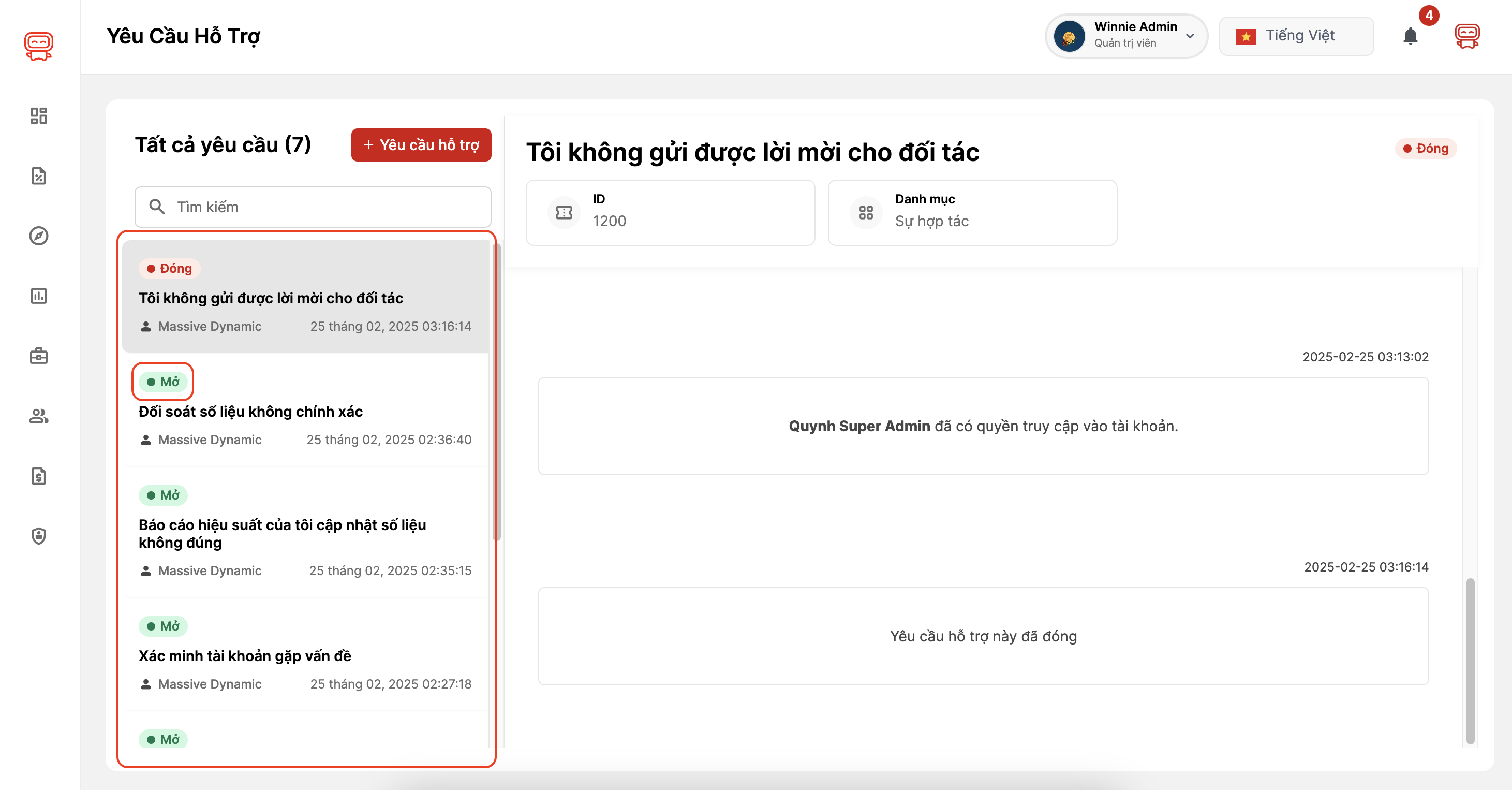Click the '+ Yêu cầu hỗ trợ' button
The image size is (1512, 790).
click(x=421, y=144)
